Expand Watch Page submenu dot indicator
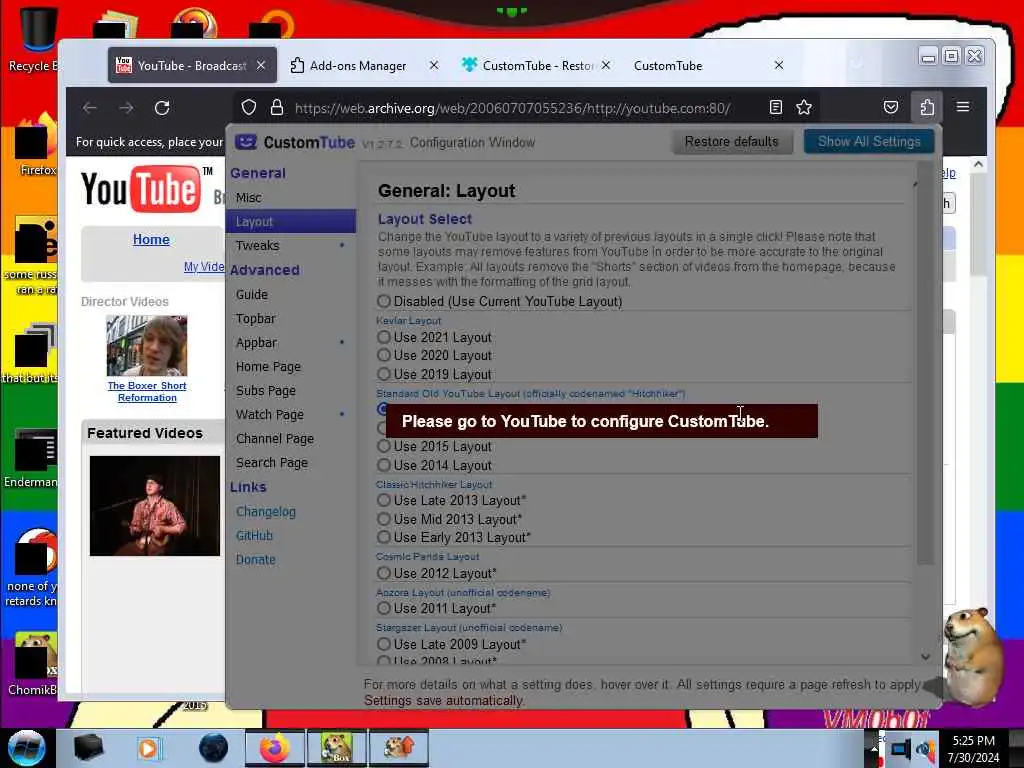The height and width of the screenshot is (768, 1024). click(342, 414)
